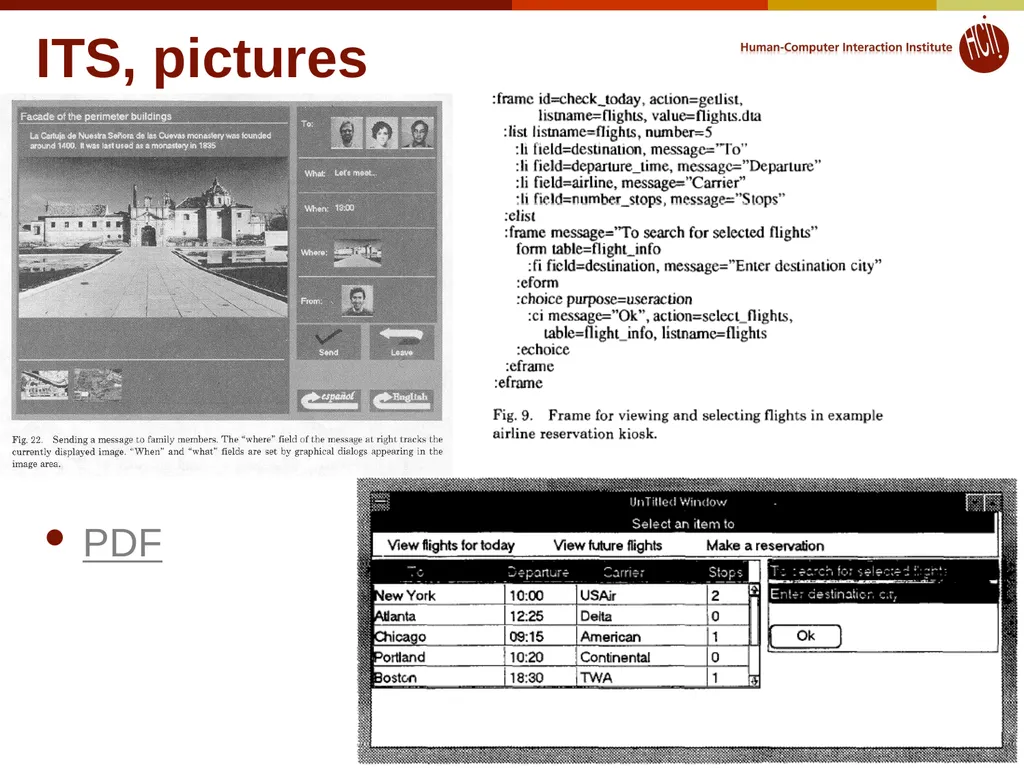
Task: Open the Make a reservation menu
Action: (x=765, y=545)
